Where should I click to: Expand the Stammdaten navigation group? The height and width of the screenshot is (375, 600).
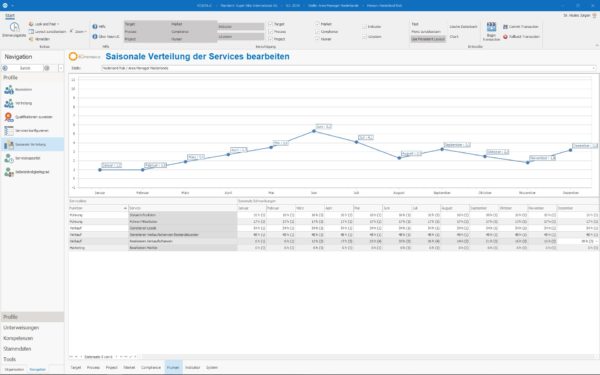coord(32,349)
